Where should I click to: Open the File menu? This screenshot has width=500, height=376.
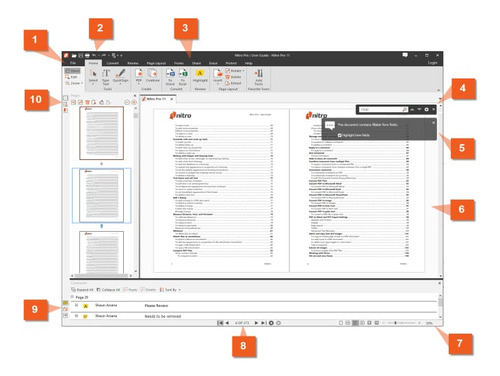pyautogui.click(x=73, y=63)
